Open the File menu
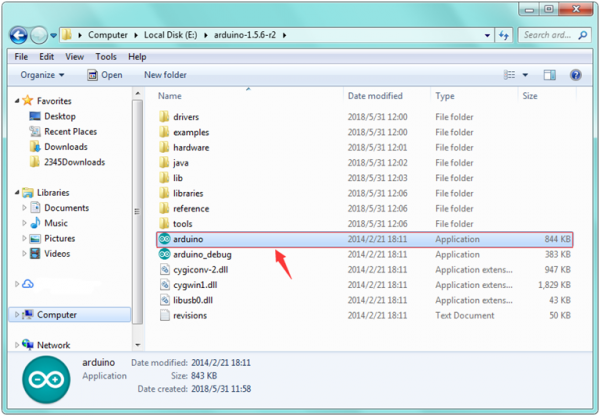 coord(21,57)
